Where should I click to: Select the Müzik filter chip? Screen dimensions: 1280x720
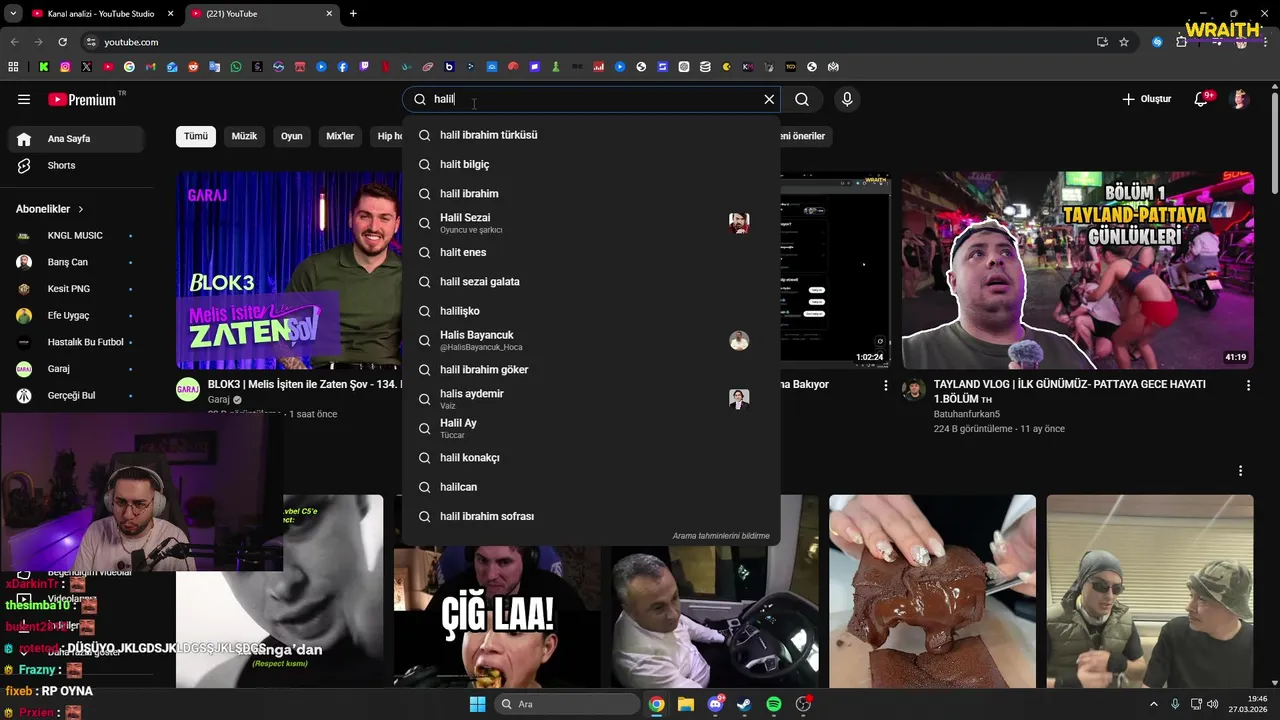(244, 136)
